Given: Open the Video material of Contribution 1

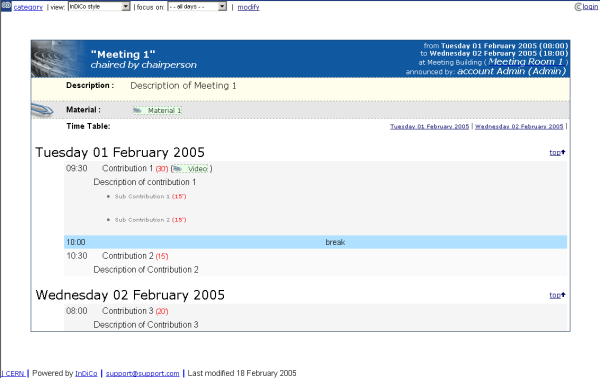Looking at the screenshot, I should pos(191,169).
